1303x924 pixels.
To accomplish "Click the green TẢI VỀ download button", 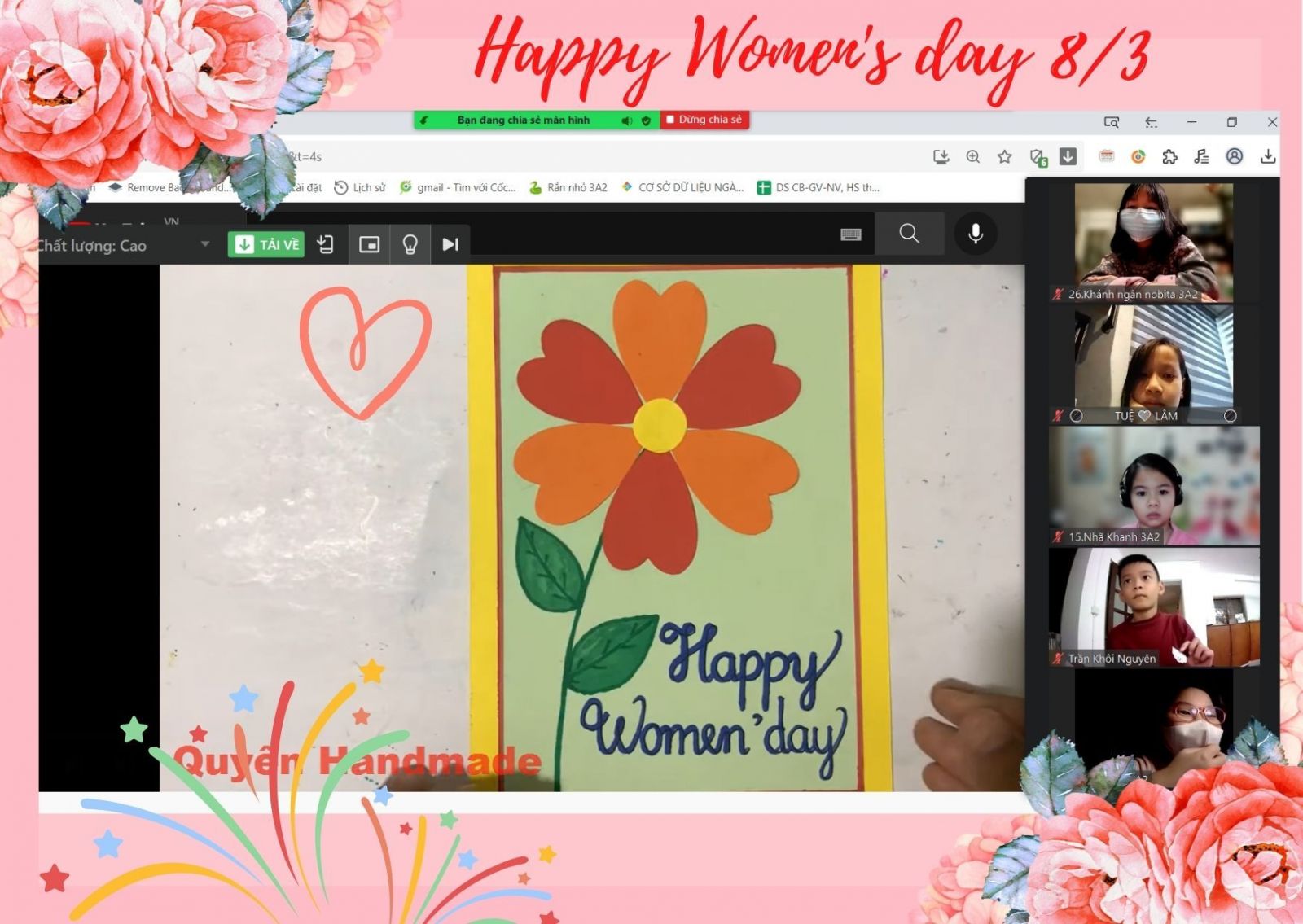I will pyautogui.click(x=266, y=244).
